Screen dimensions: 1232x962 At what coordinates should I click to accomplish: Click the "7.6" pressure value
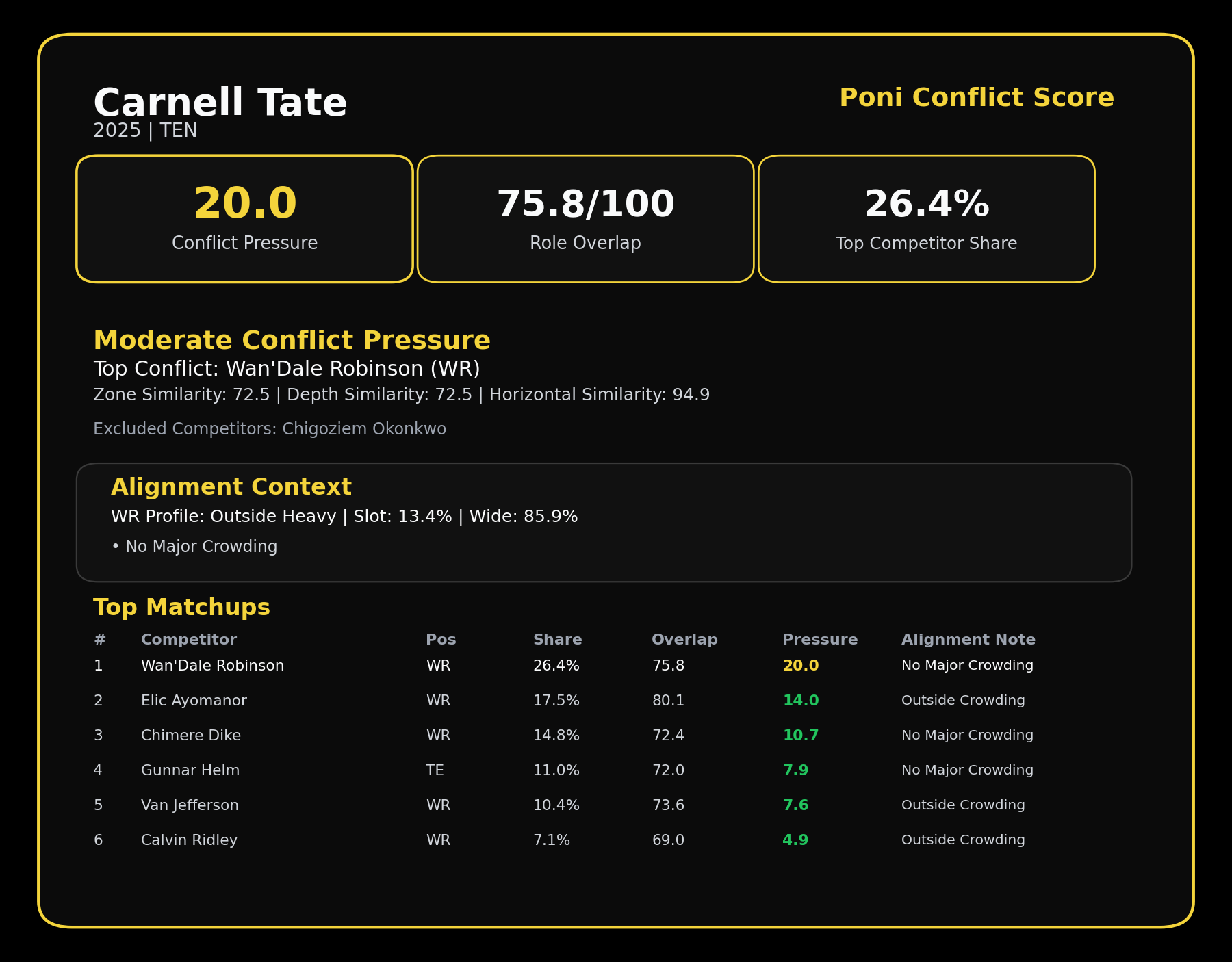click(x=795, y=805)
